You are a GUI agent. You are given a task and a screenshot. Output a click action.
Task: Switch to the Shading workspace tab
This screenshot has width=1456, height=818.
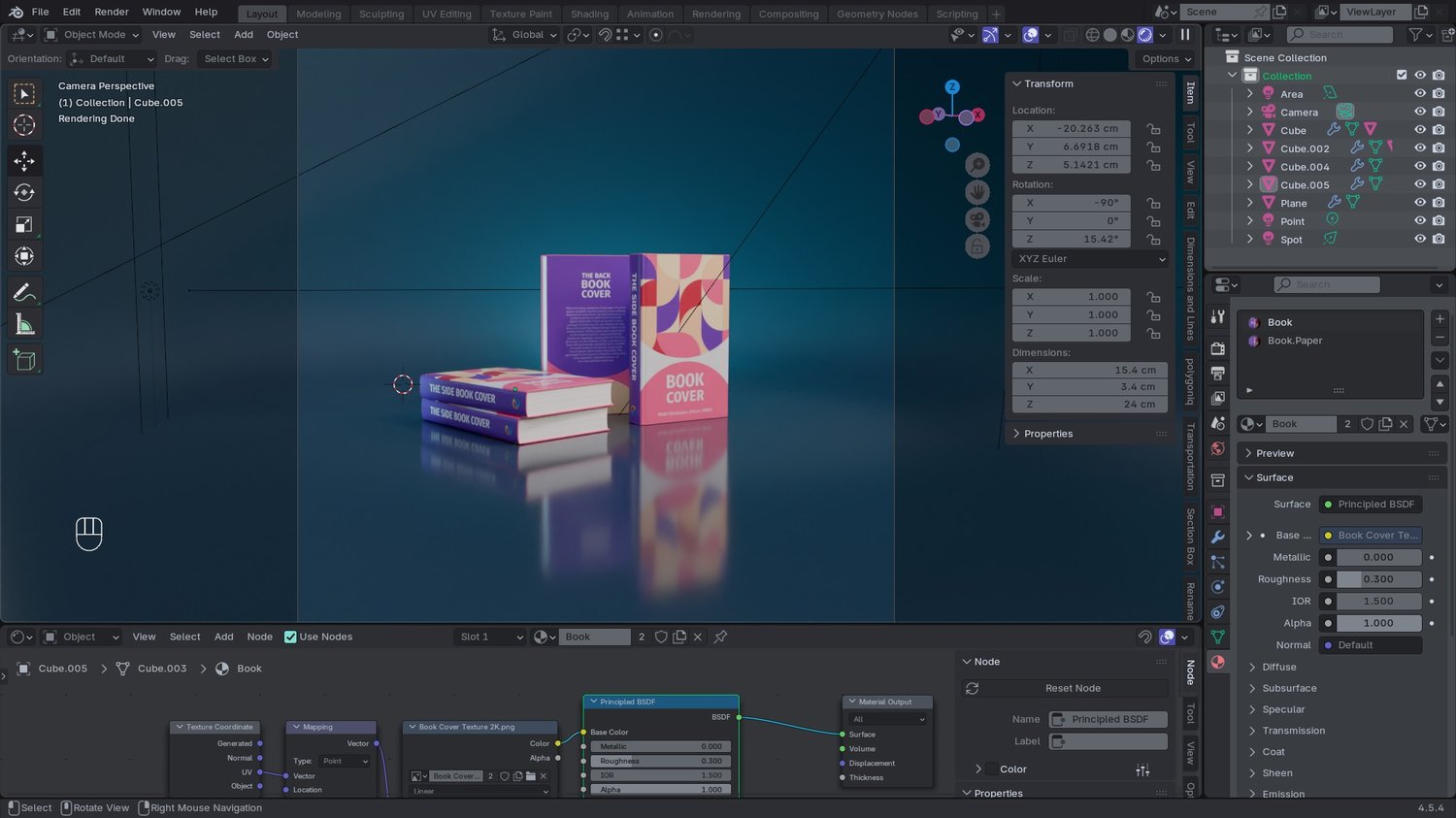point(589,15)
